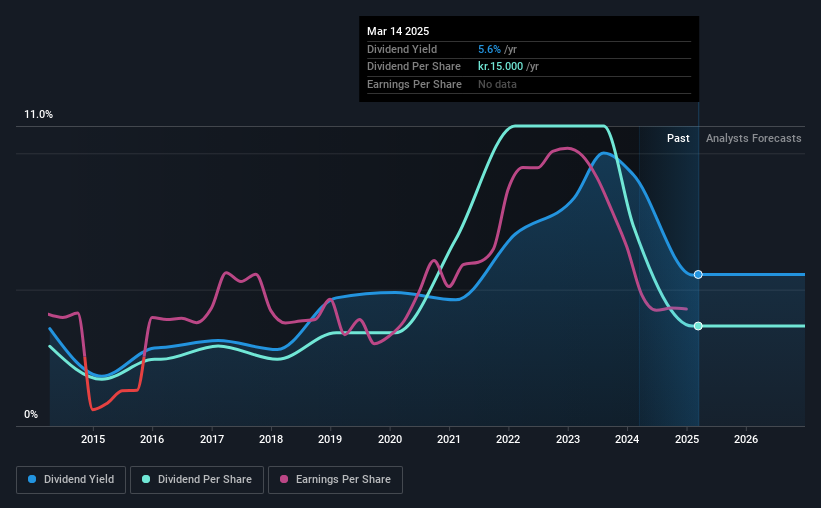Click the 2025 x-axis label
Viewport: 821px width, 508px height.
click(687, 439)
